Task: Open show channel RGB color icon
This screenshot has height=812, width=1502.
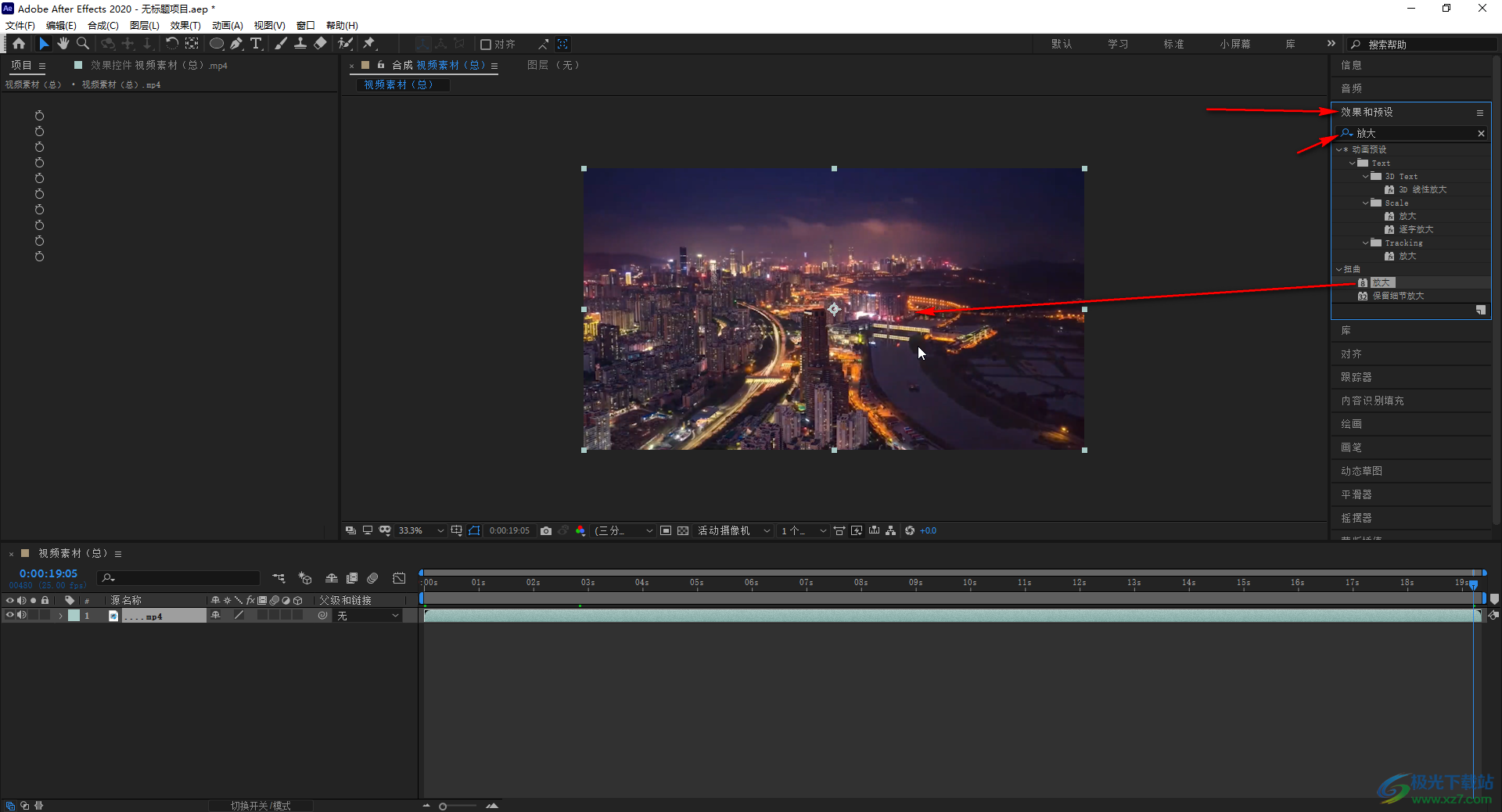Action: click(580, 530)
